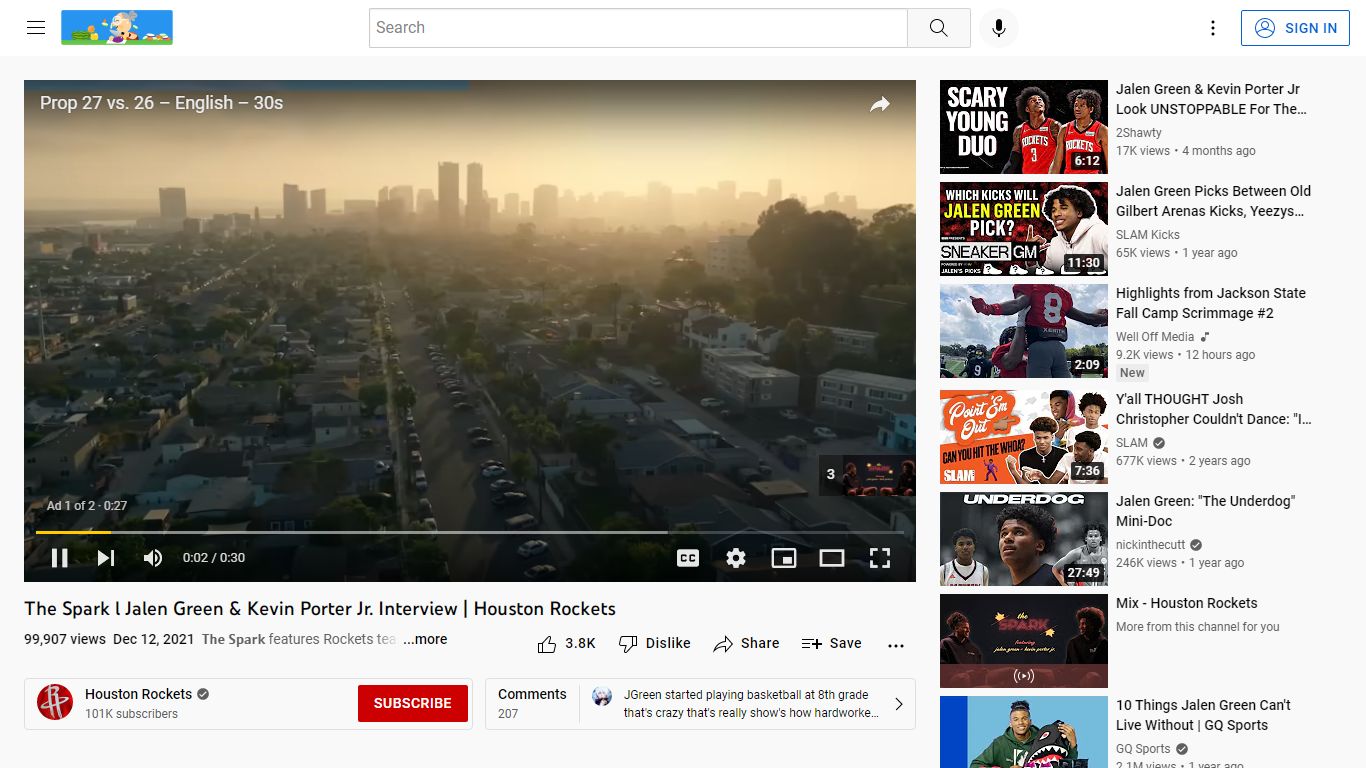Open the Underdog Mini-Doc thumbnail
Image resolution: width=1366 pixels, height=768 pixels.
1024,539
